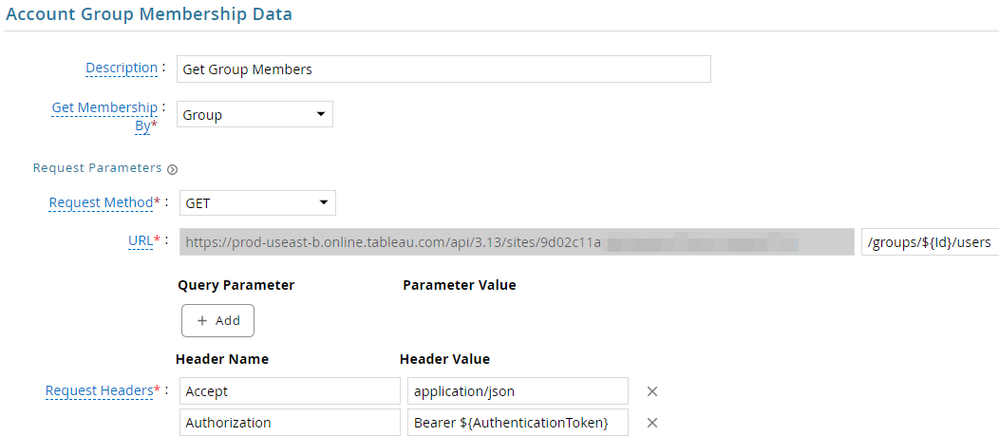Click the Get Membership By label link
999x439 pixels.
[104, 116]
